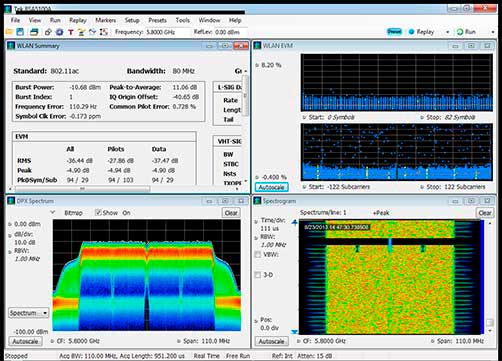The width and height of the screenshot is (502, 361).
Task: Click the last toolbar icon before Frequency label
Action: pyautogui.click(x=104, y=32)
